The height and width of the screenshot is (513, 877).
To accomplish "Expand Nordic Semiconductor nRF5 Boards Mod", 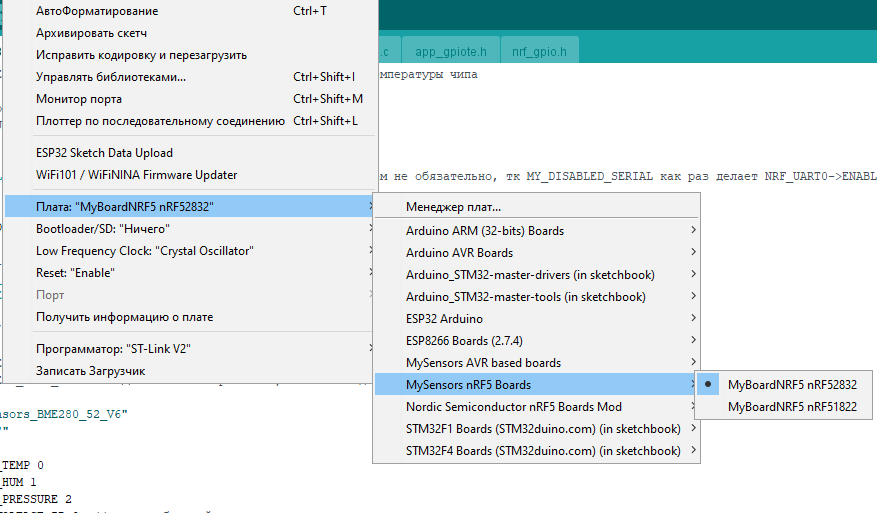I will click(x=513, y=407).
